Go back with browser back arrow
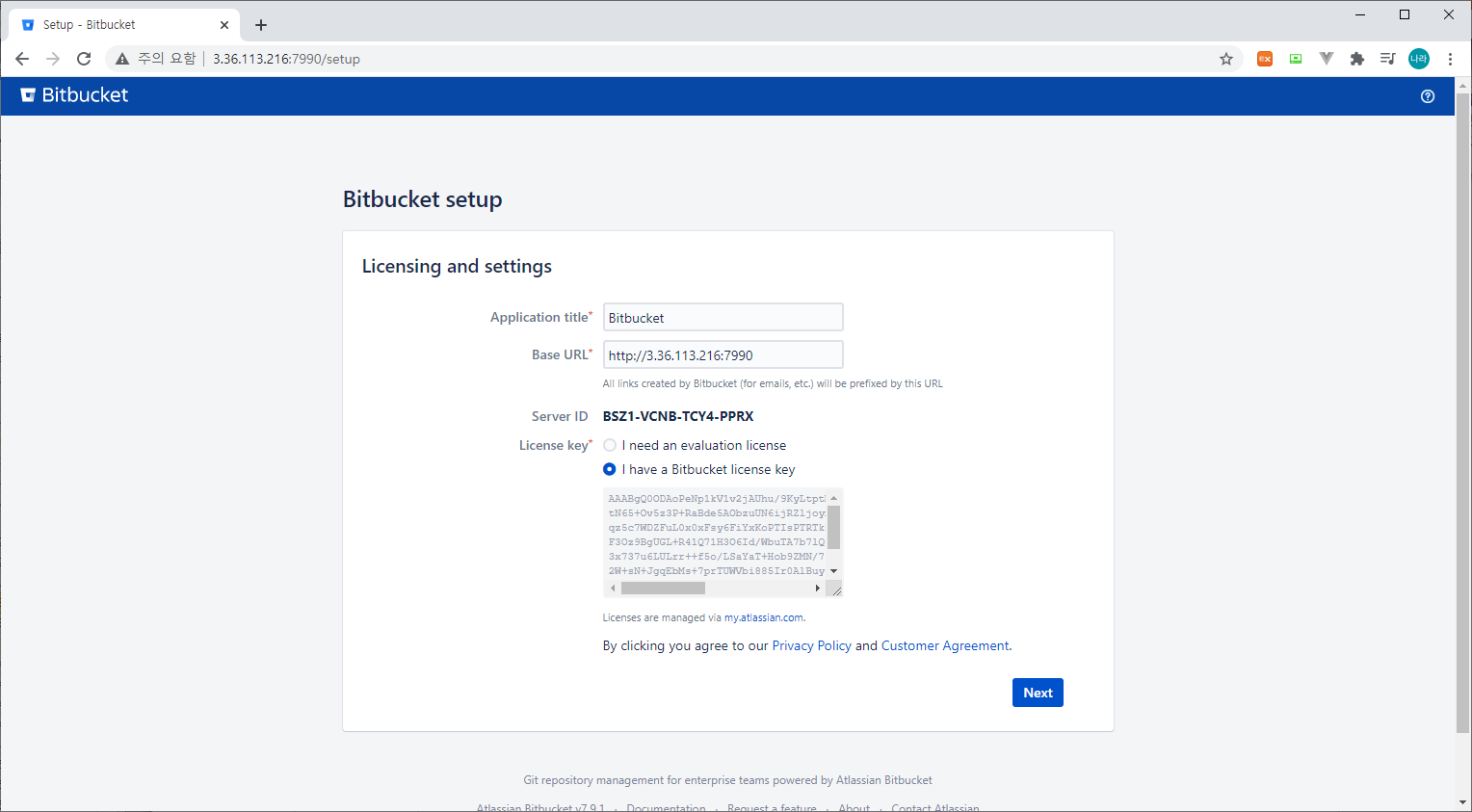This screenshot has height=812, width=1472. [x=22, y=59]
